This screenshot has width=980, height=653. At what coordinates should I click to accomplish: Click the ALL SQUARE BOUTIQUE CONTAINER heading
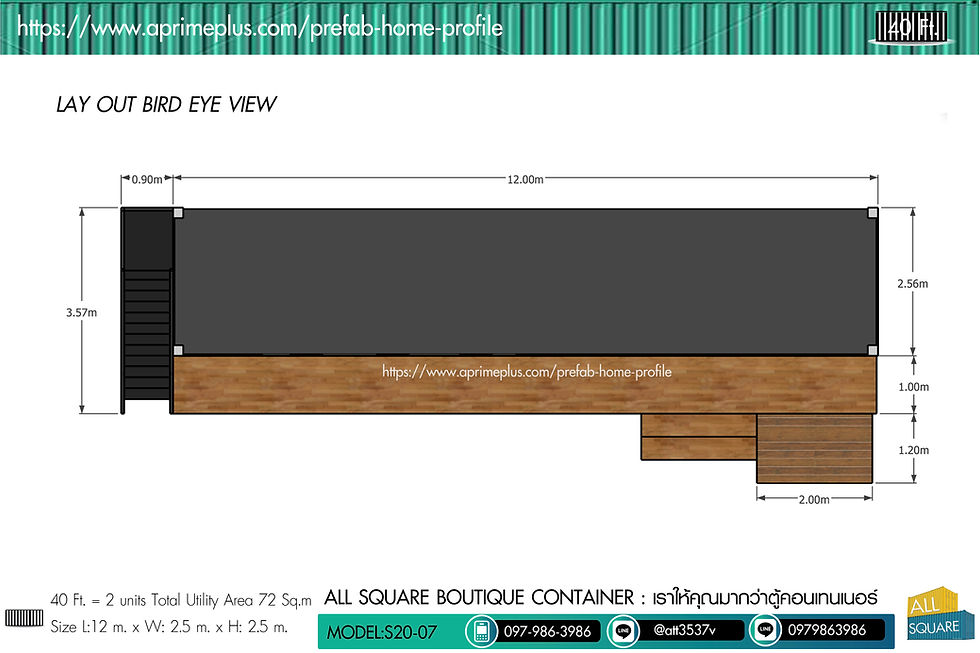click(479, 597)
